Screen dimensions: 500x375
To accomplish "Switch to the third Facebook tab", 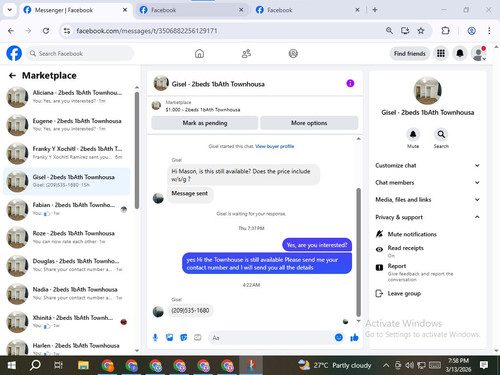I will pyautogui.click(x=307, y=10).
